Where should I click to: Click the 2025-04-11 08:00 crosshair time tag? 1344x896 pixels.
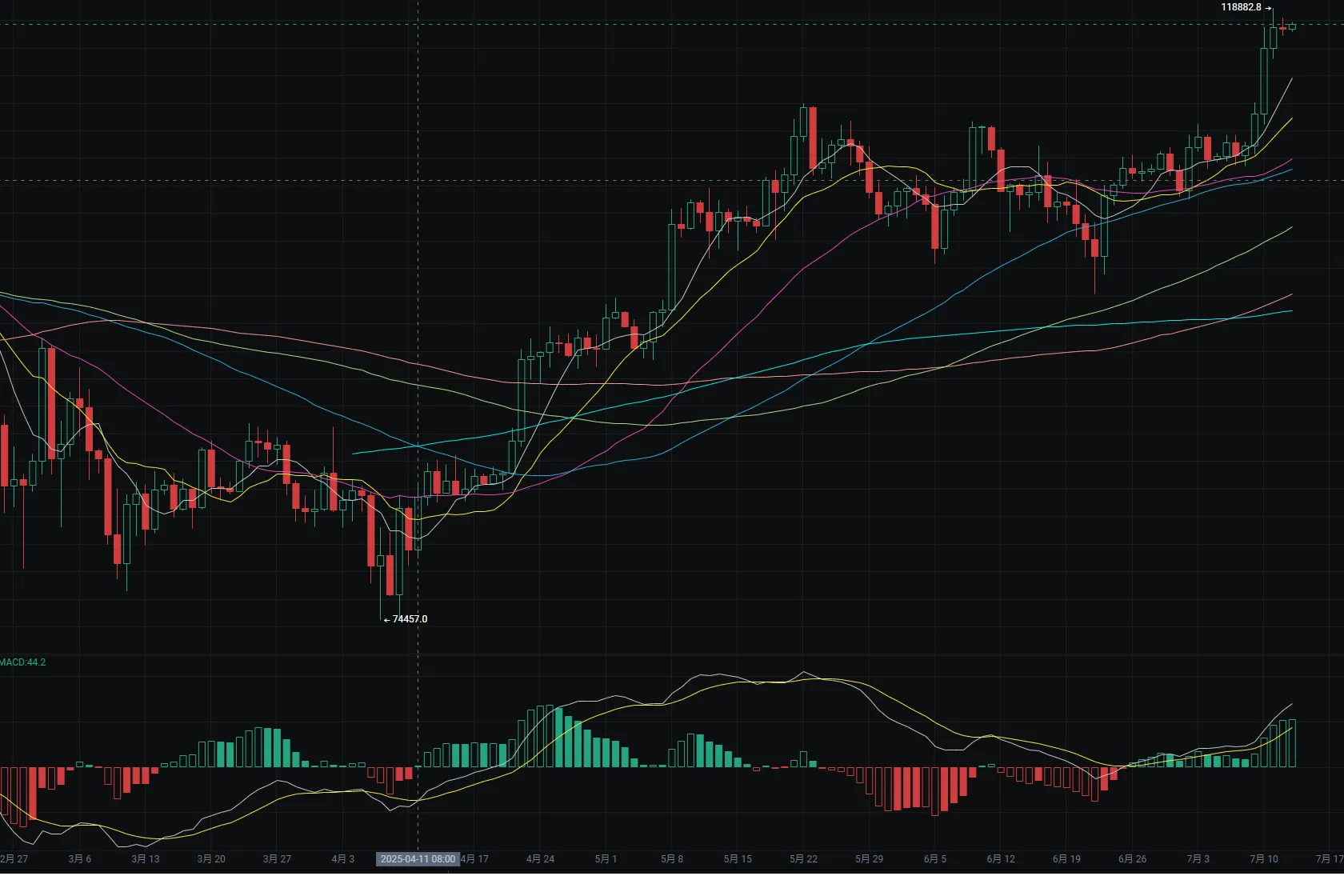coord(418,859)
